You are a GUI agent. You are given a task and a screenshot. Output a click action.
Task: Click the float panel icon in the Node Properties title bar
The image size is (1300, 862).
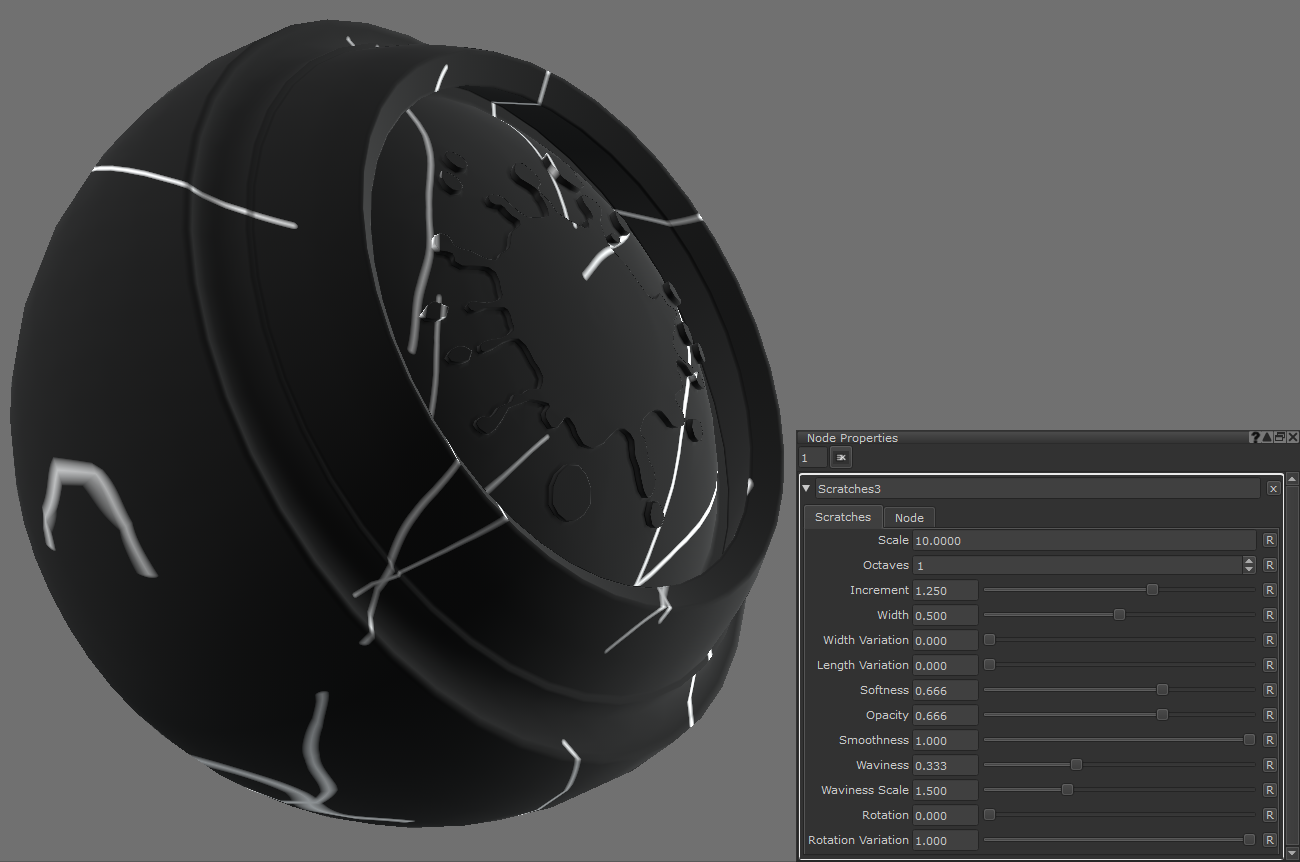coord(1280,438)
